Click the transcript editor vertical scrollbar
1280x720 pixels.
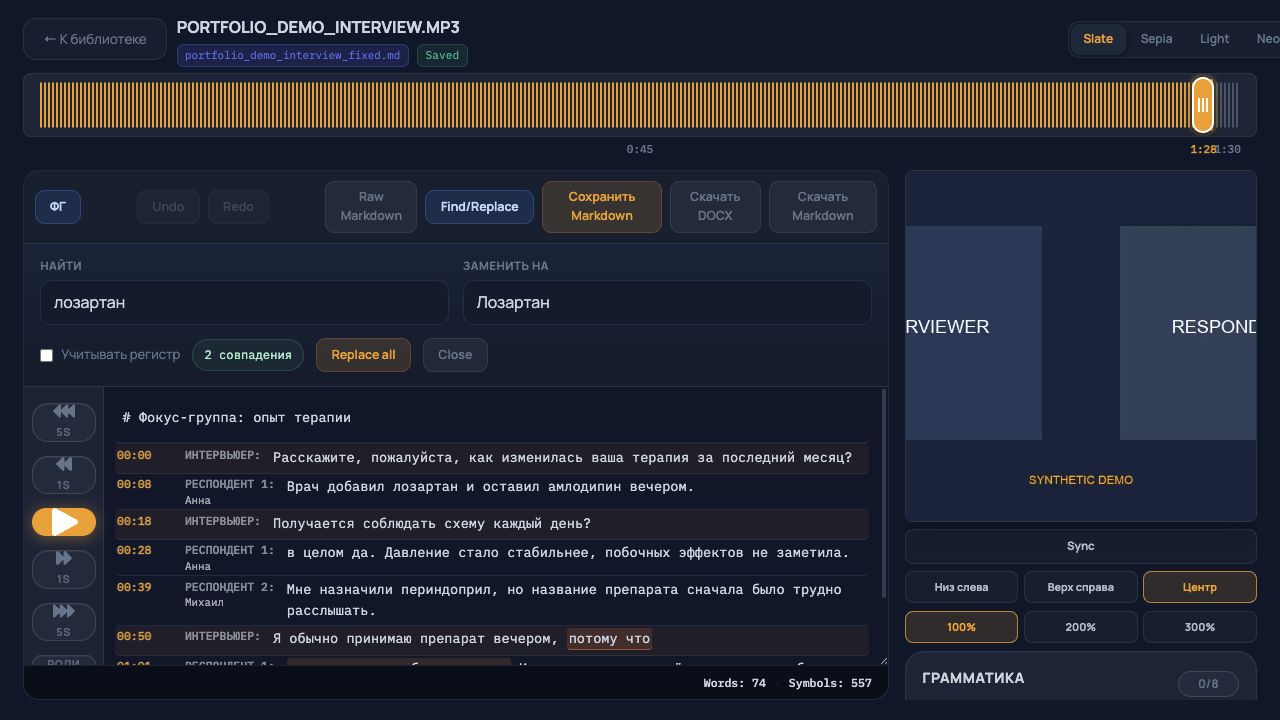(884, 494)
